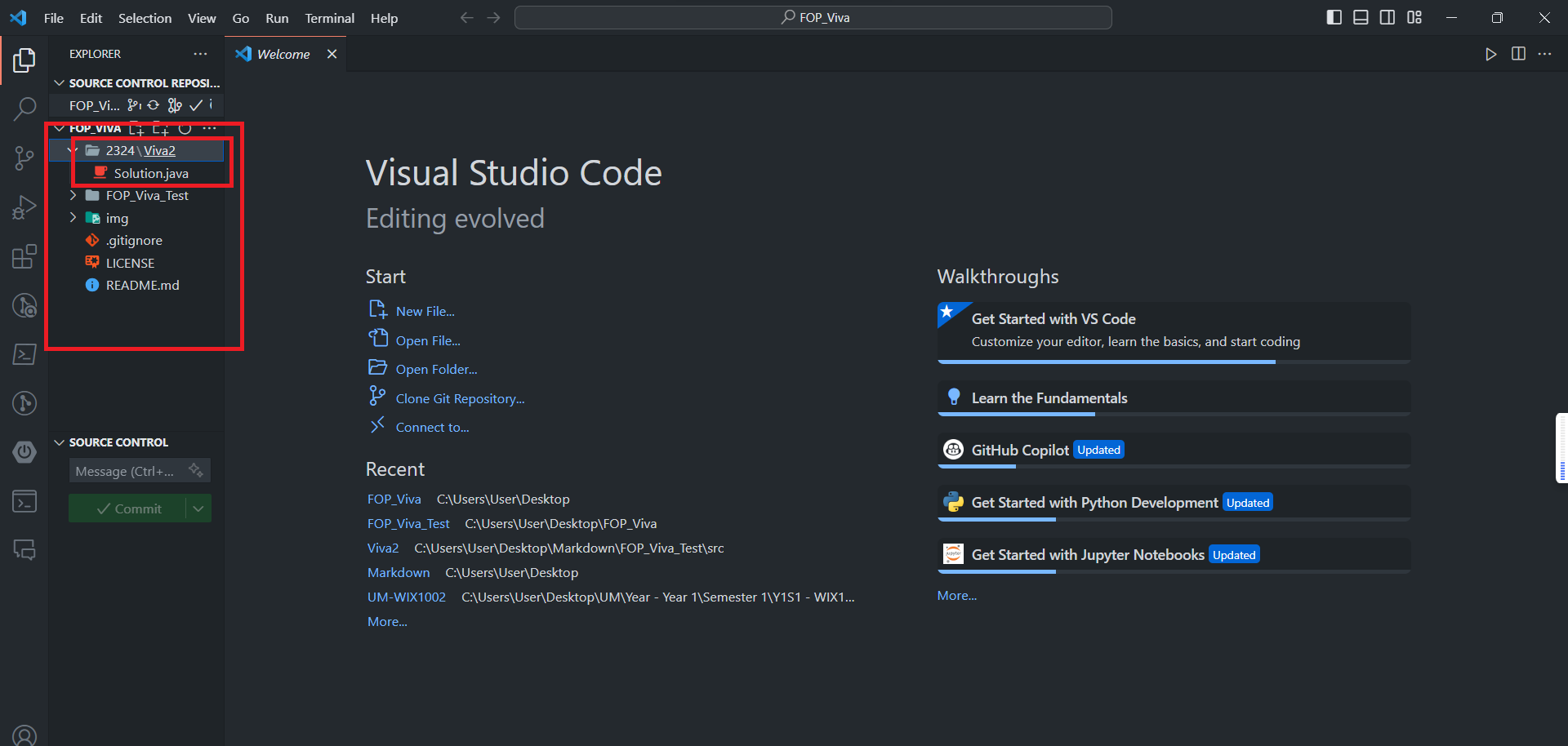
Task: Open the PowerShell-style terminal icon in activity bar
Action: [24, 354]
